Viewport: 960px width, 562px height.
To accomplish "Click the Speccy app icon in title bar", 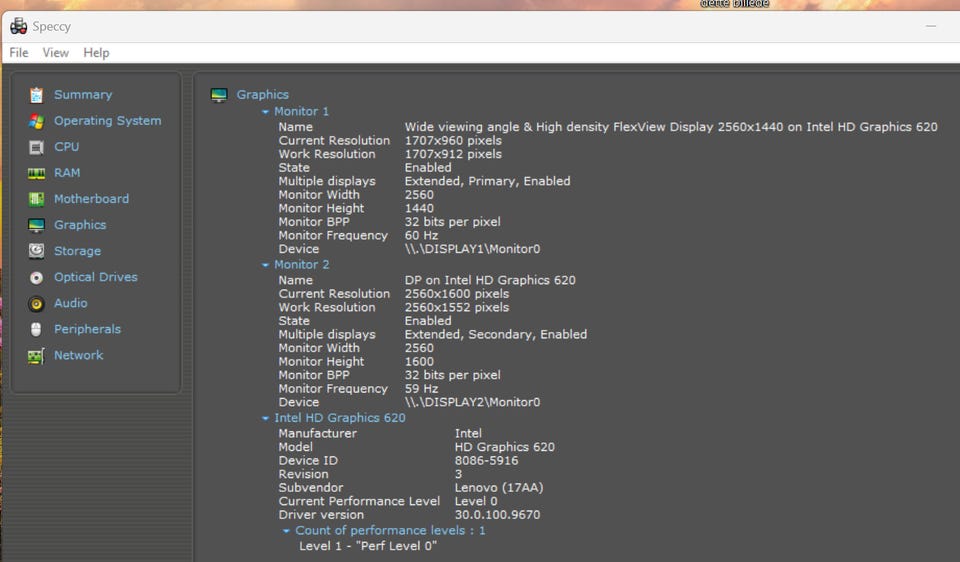I will pos(18,26).
